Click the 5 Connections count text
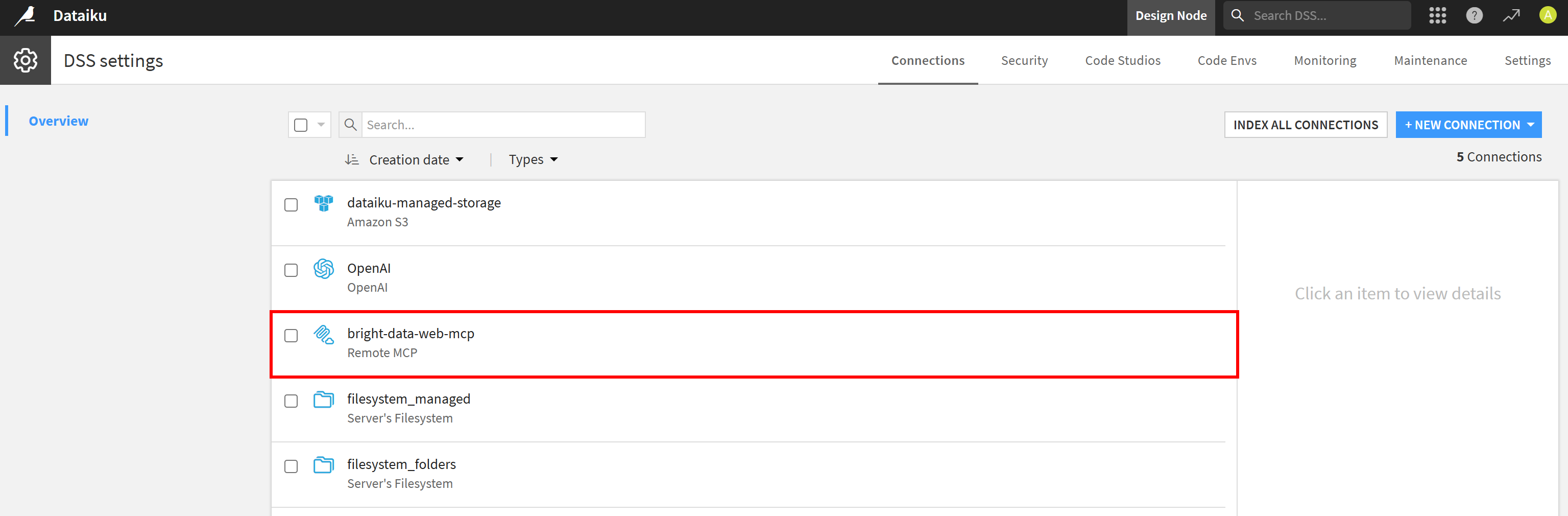 (x=1499, y=157)
